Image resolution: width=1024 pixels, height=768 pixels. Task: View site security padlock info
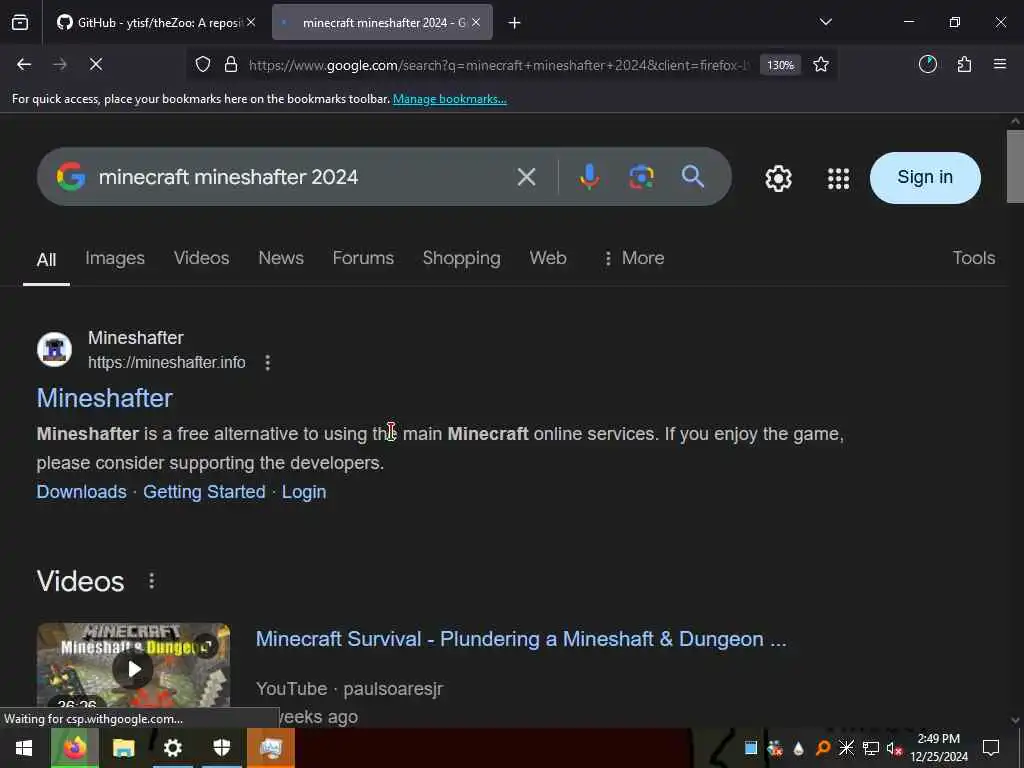point(231,65)
